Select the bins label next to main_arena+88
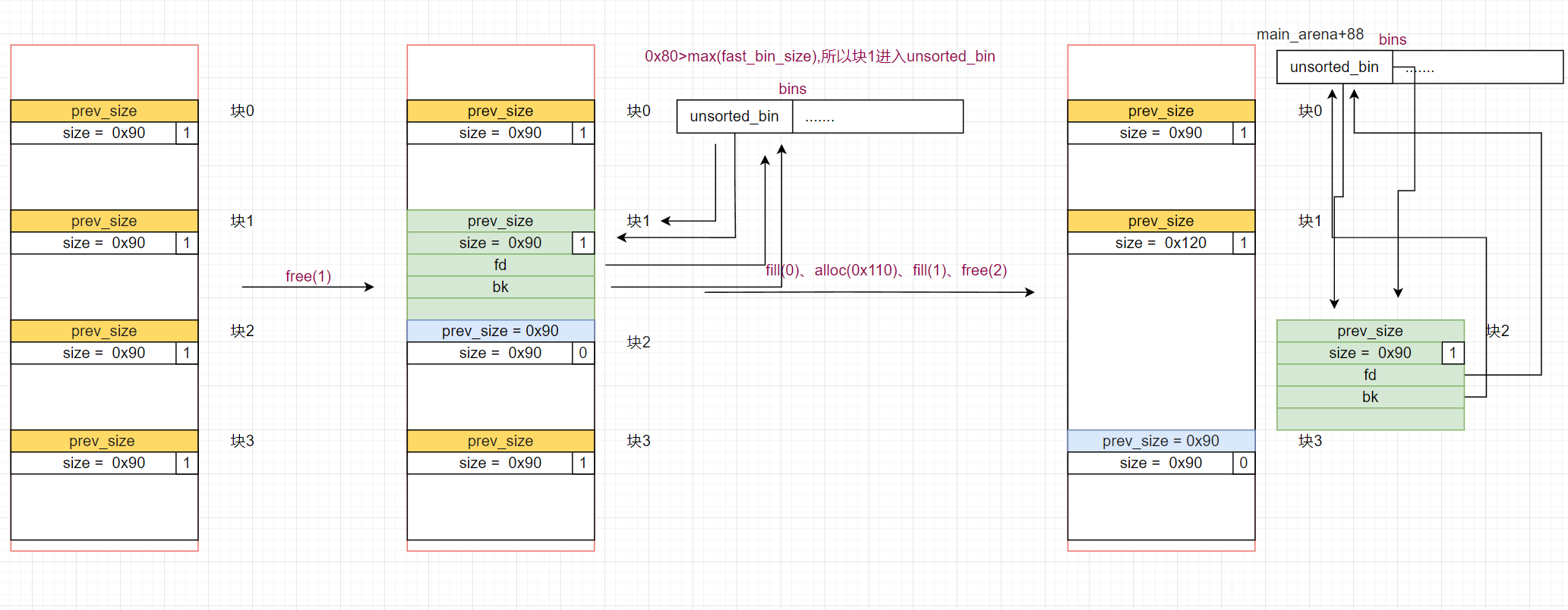1568x610 pixels. click(1392, 39)
